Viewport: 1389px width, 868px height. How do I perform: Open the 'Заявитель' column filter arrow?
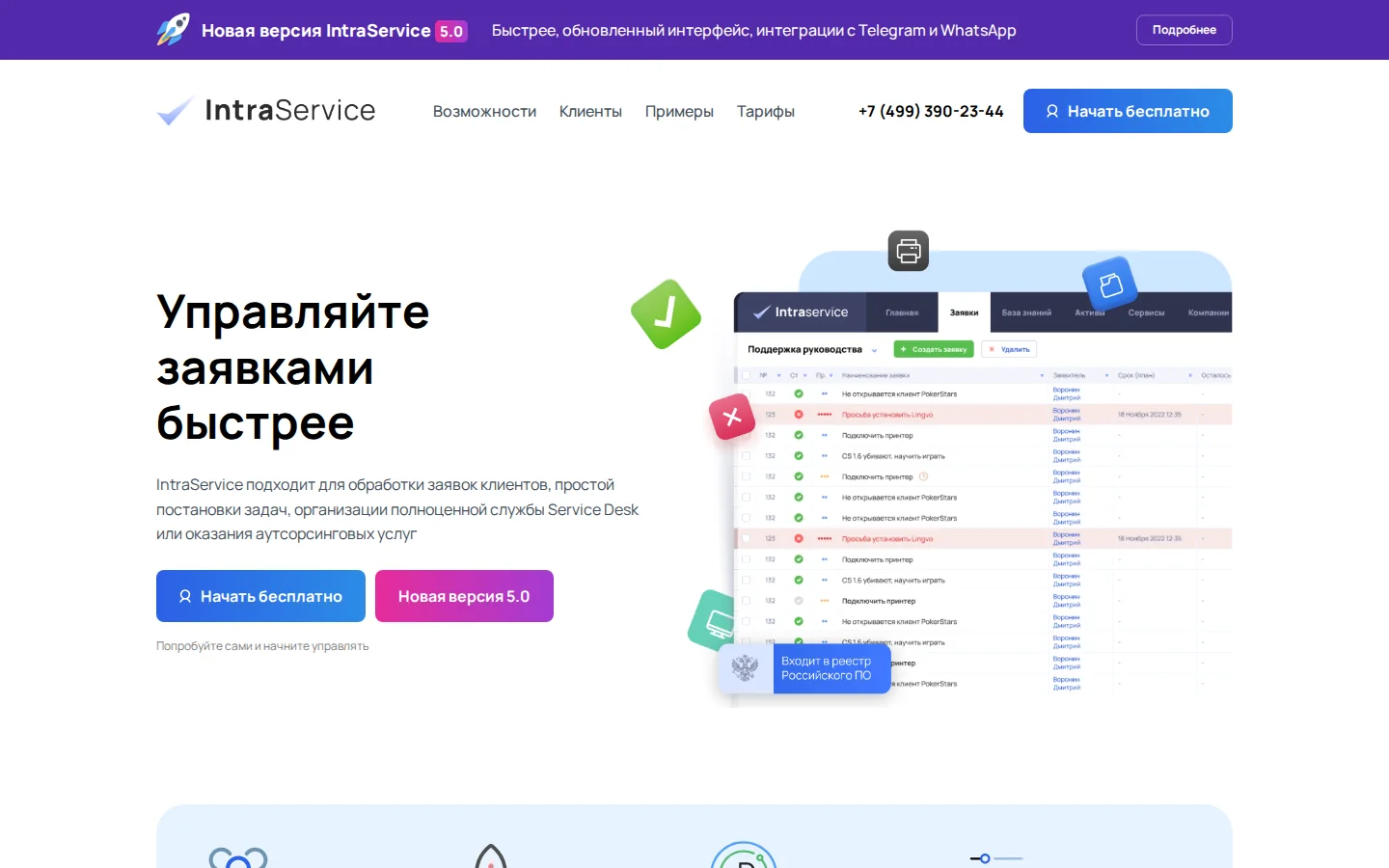click(x=1106, y=375)
